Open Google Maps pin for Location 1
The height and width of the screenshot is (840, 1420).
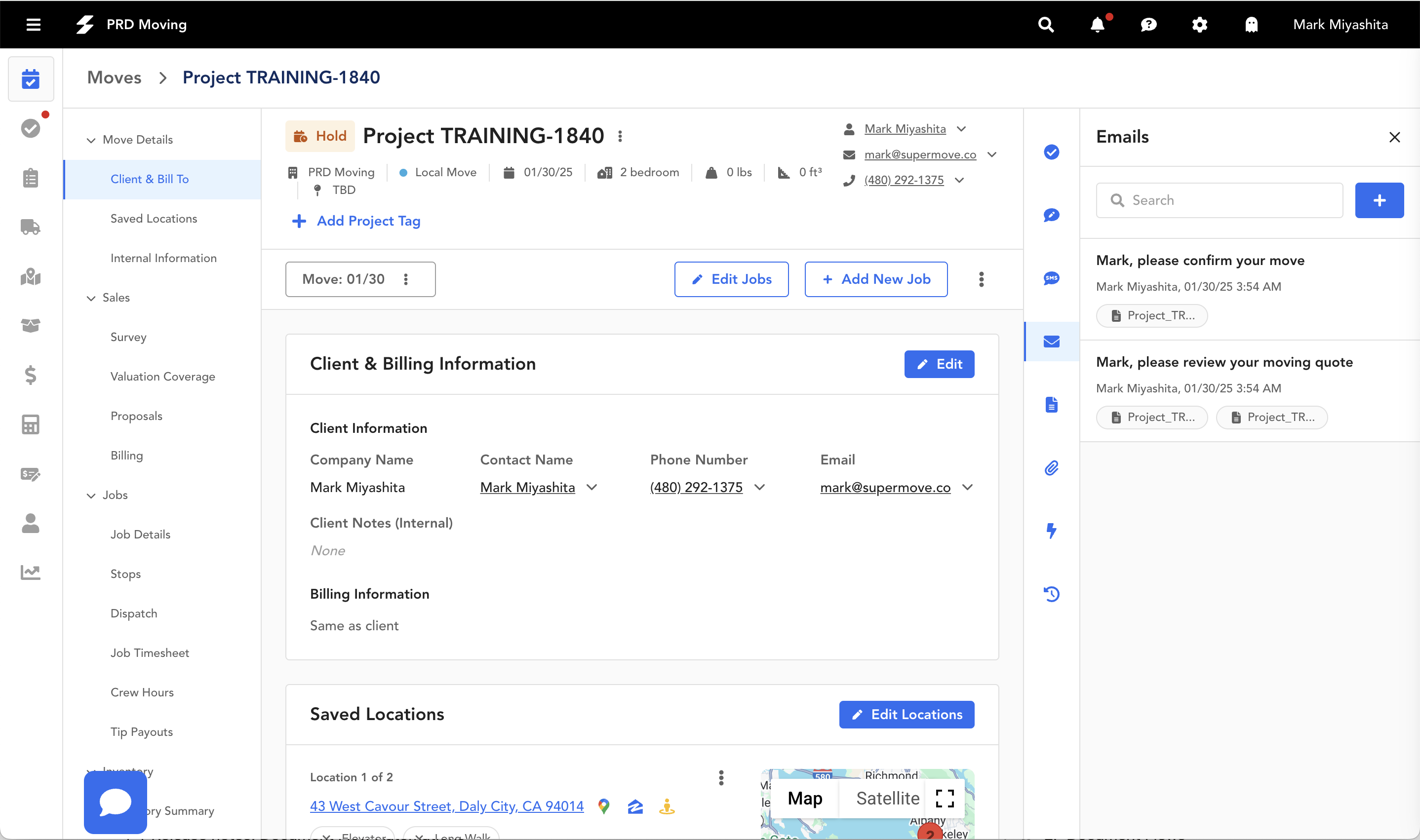tap(604, 806)
